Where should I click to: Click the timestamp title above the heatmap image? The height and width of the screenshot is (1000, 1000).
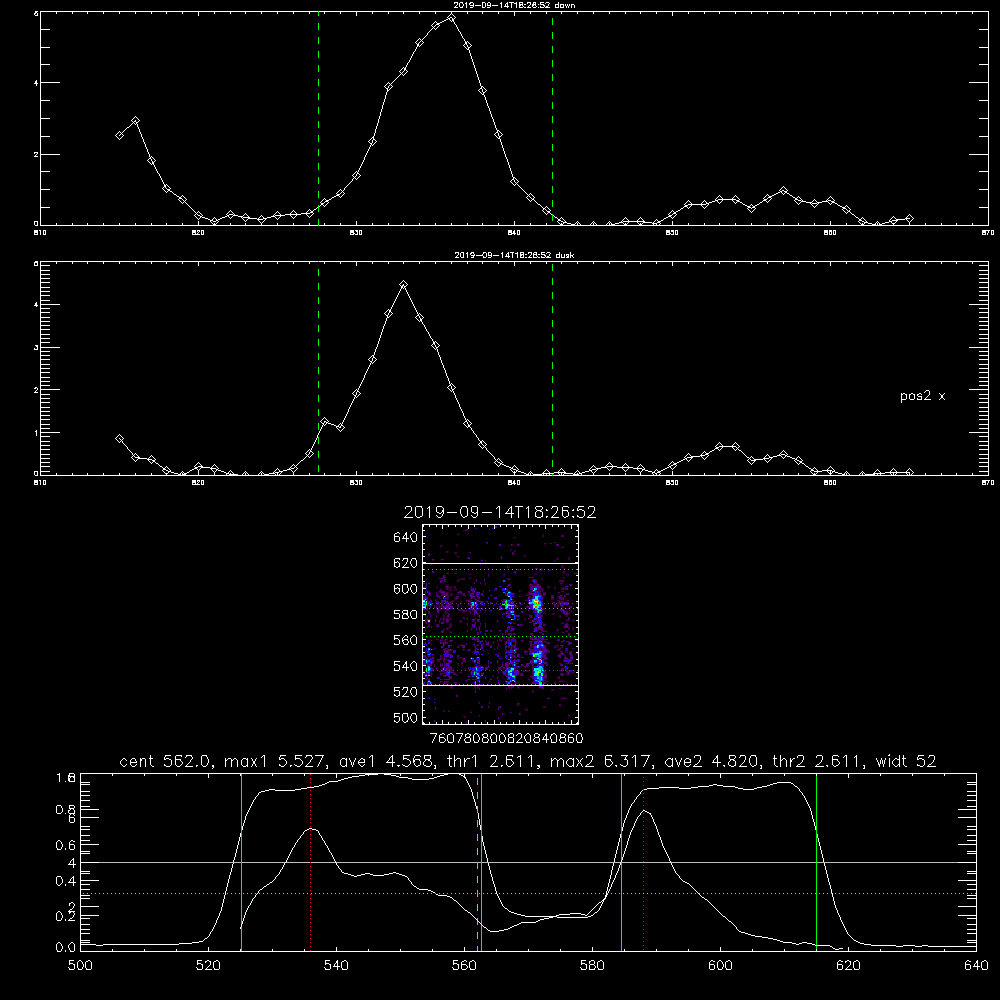coord(500,512)
